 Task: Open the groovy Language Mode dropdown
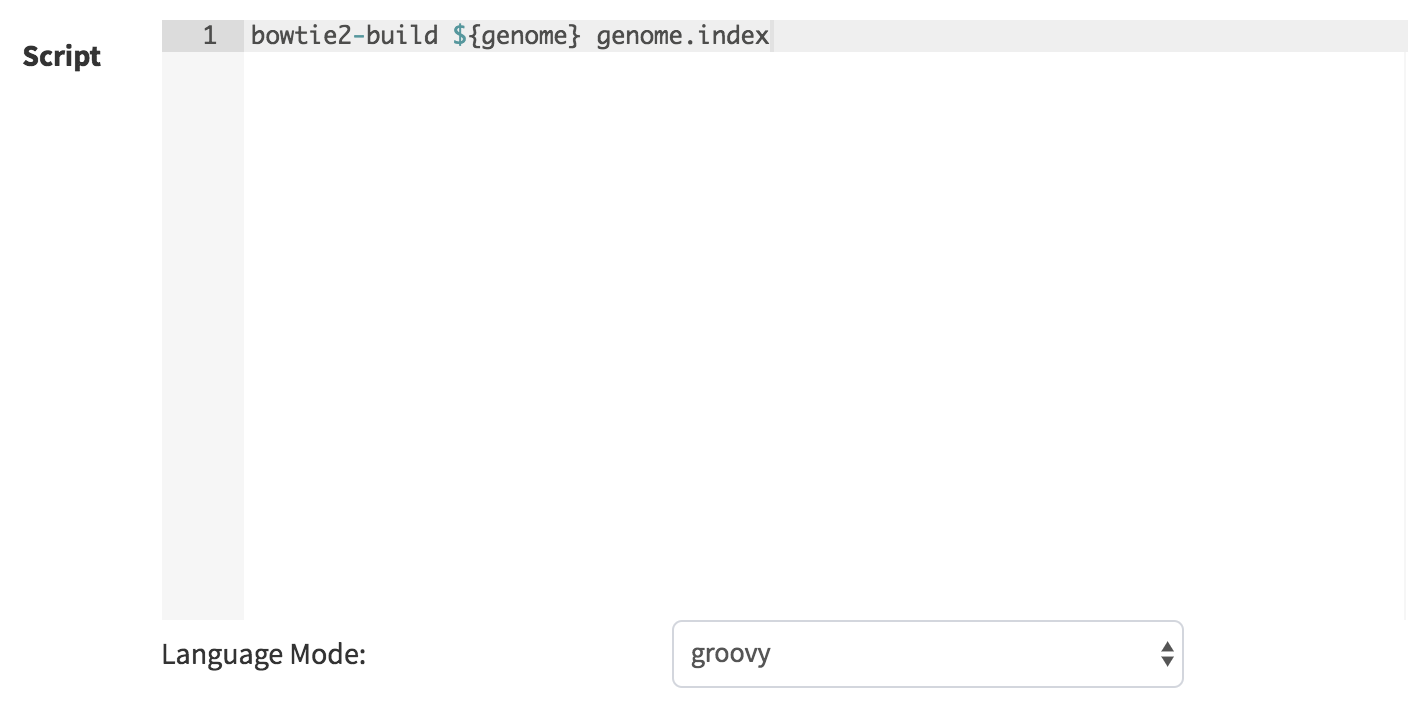(927, 654)
